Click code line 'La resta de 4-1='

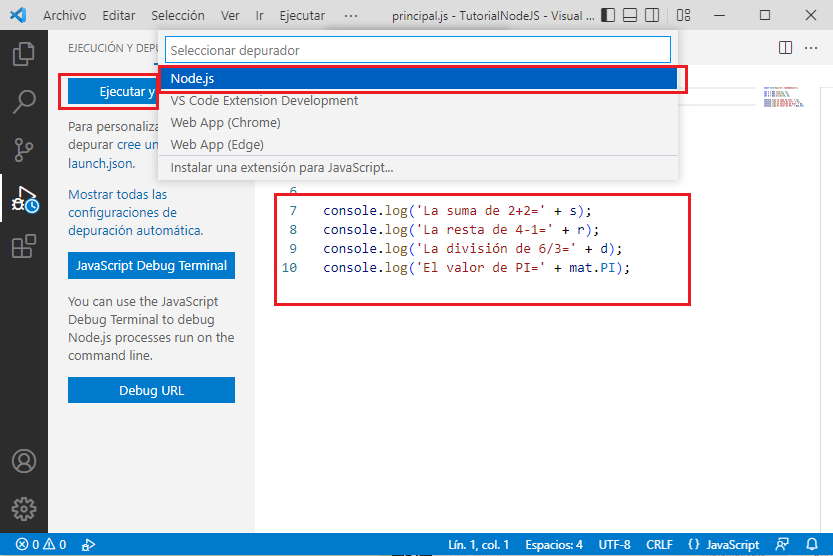click(x=461, y=230)
